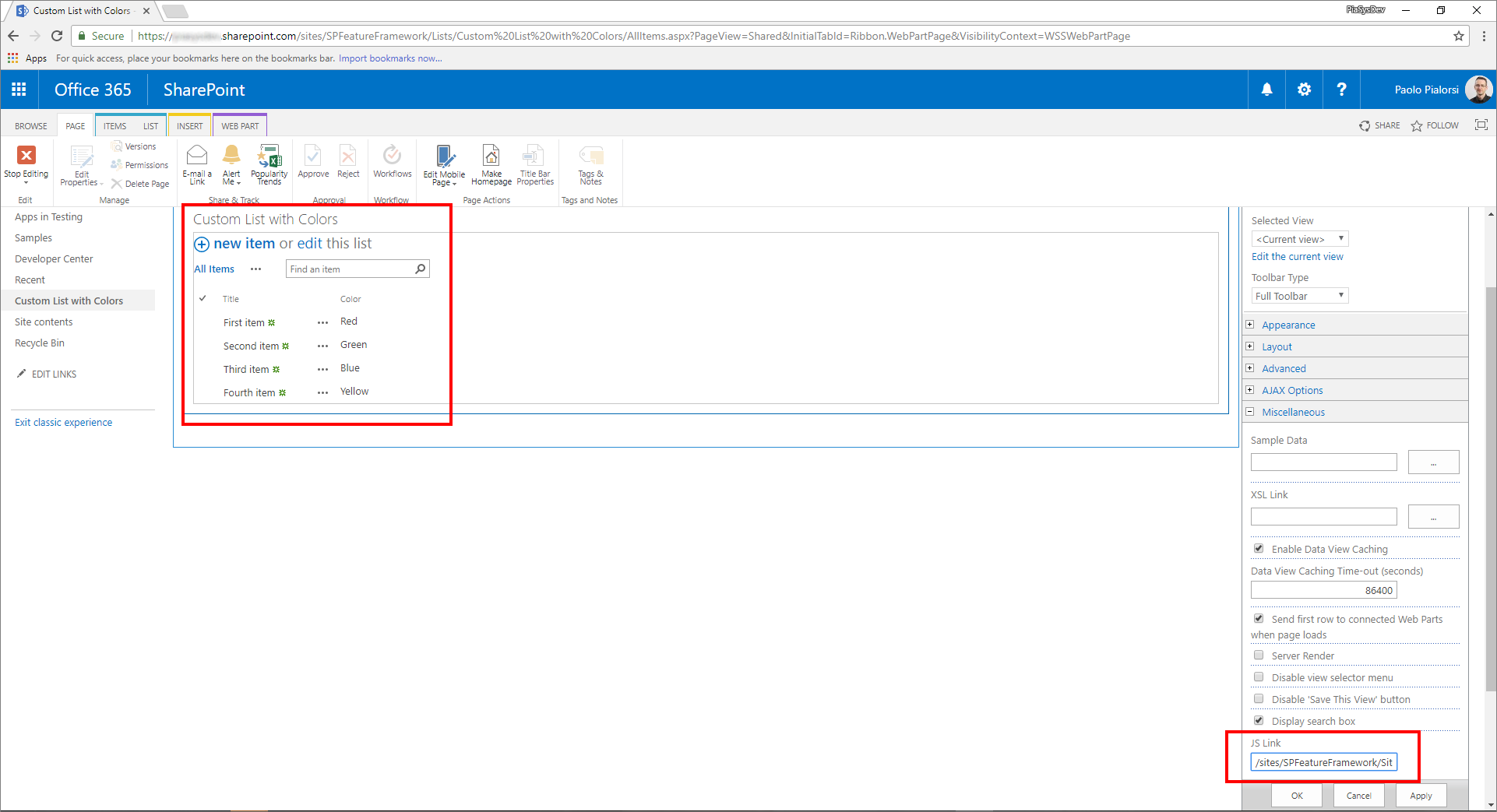Open the Alert Me bell icon

click(x=231, y=155)
